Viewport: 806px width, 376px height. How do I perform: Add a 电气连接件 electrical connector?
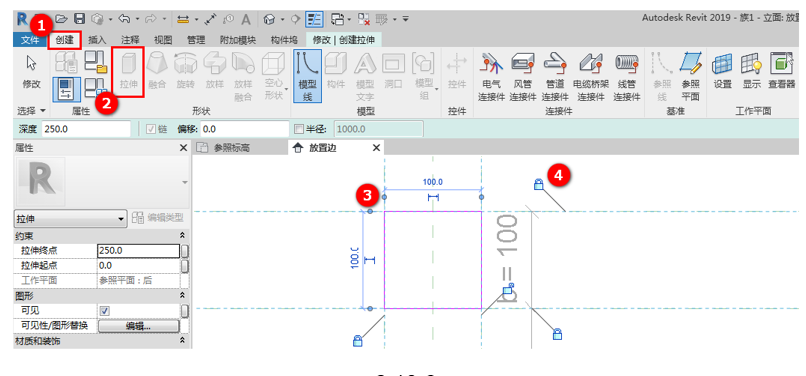(491, 76)
